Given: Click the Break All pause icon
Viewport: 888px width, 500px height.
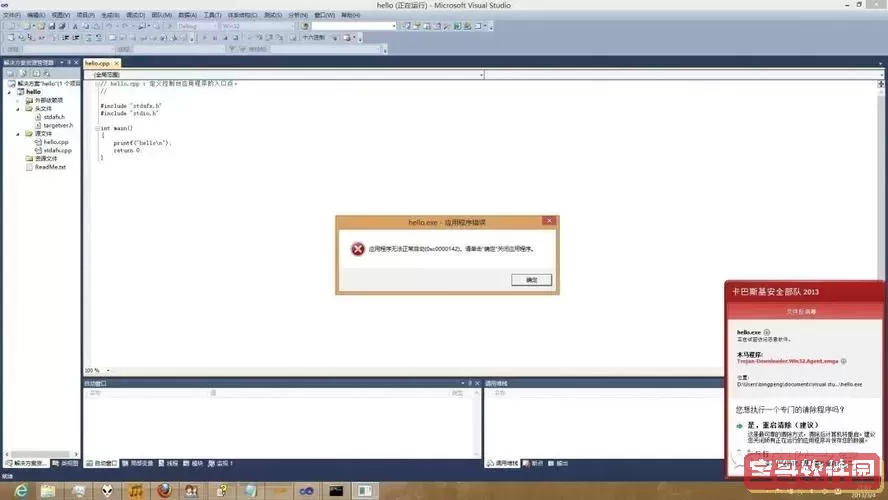Looking at the screenshot, I should [215, 38].
